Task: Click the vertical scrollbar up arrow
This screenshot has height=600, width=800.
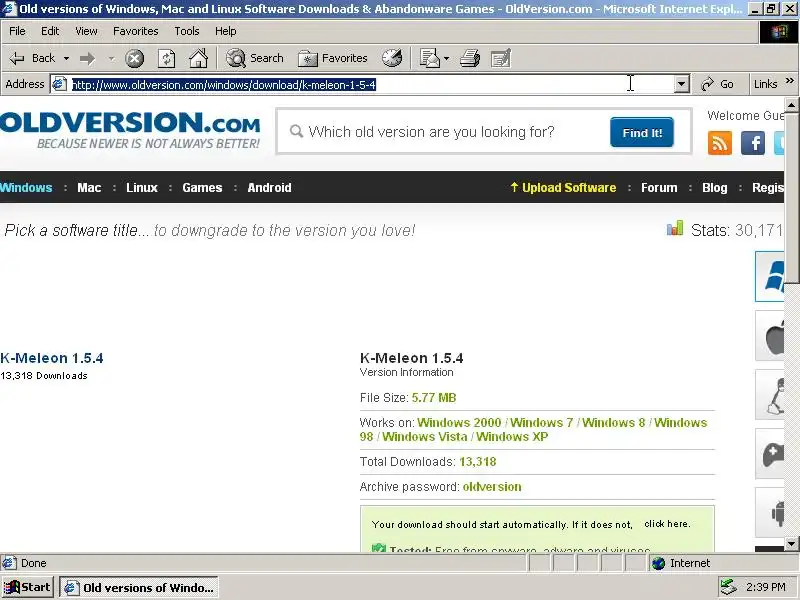Action: [x=791, y=105]
